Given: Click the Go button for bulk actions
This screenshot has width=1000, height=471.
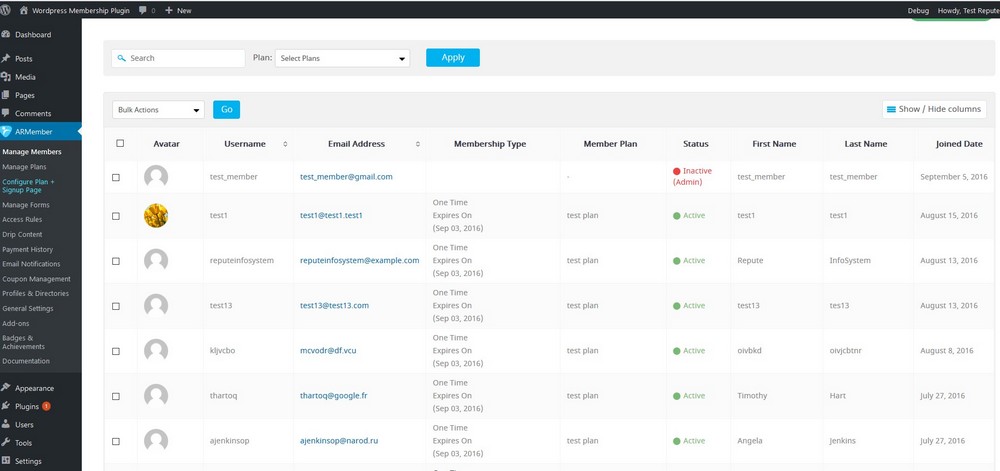Looking at the screenshot, I should [226, 110].
